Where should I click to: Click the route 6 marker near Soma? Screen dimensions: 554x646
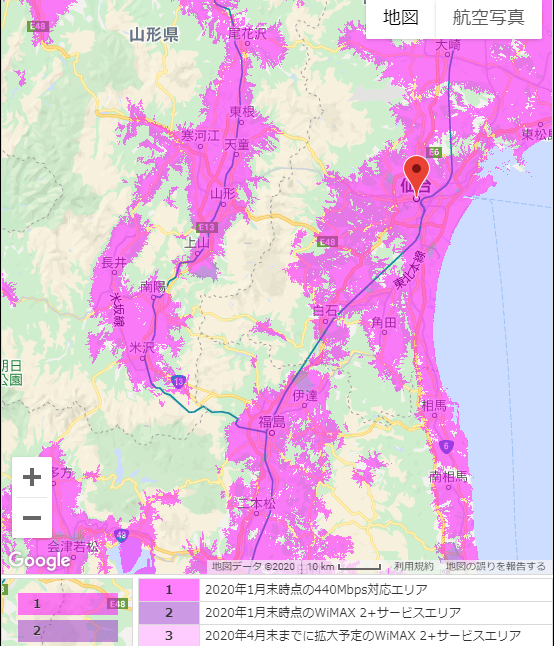pos(446,446)
